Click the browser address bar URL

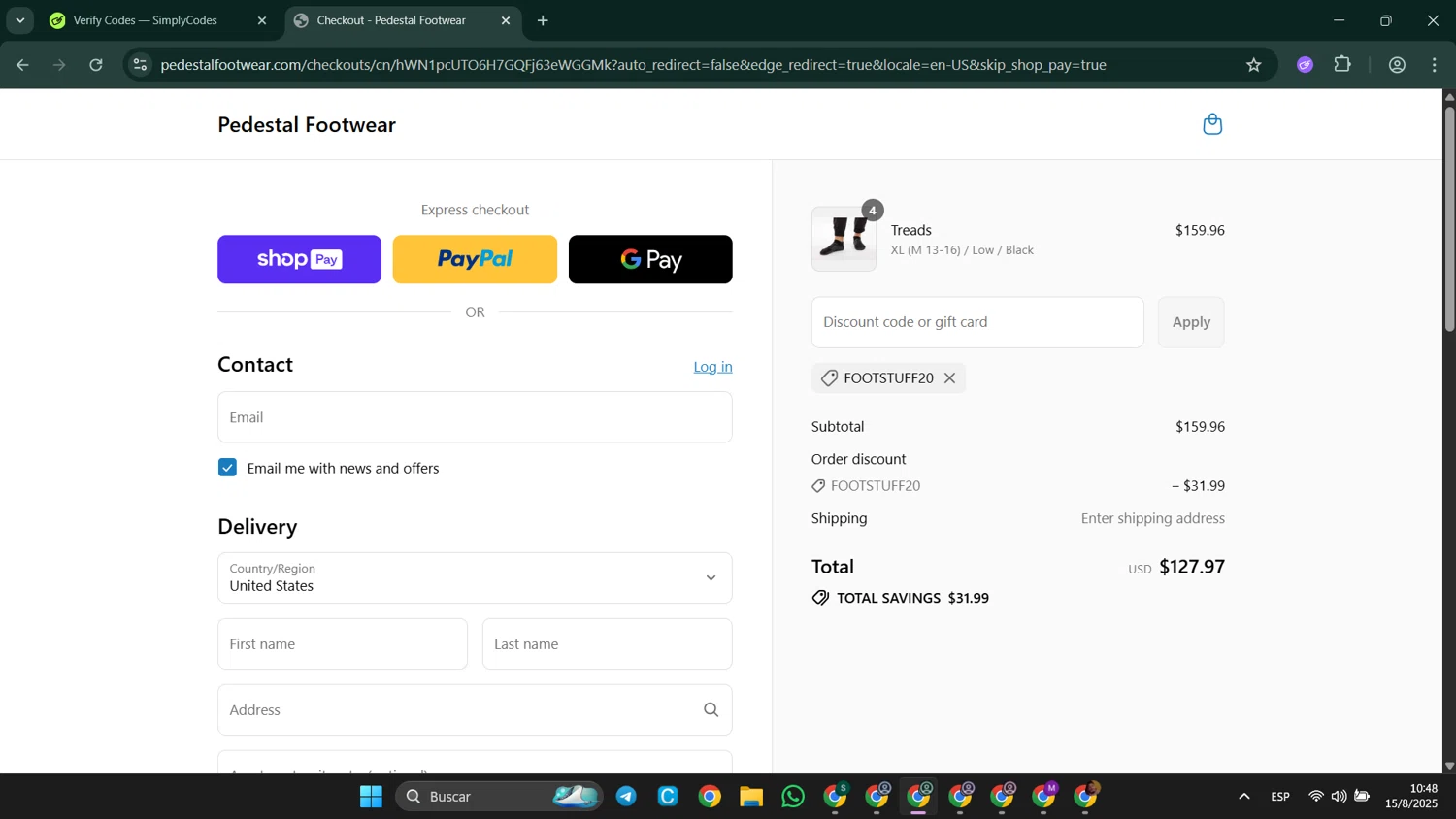633,65
